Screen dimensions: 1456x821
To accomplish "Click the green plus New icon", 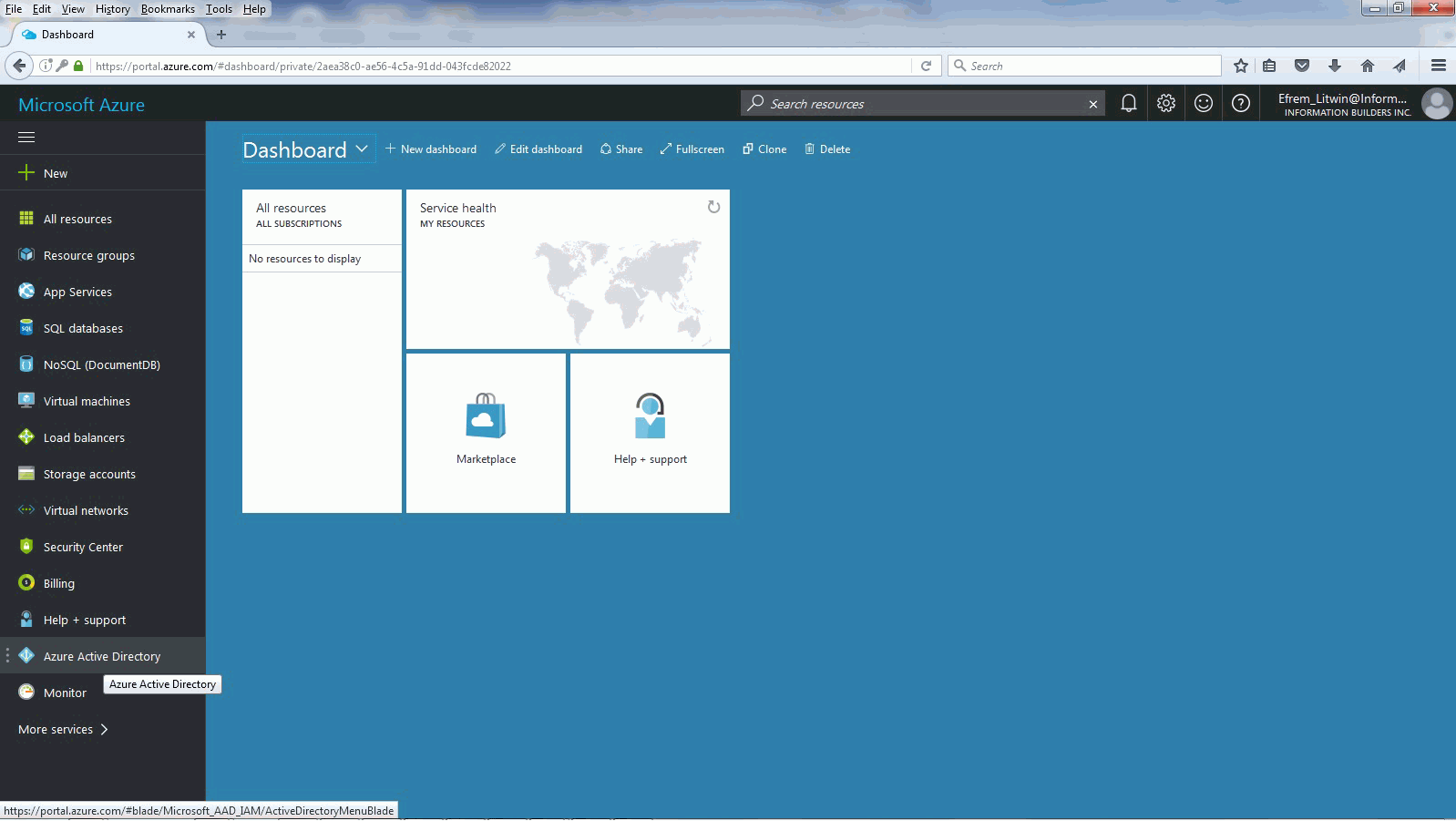I will 26,173.
